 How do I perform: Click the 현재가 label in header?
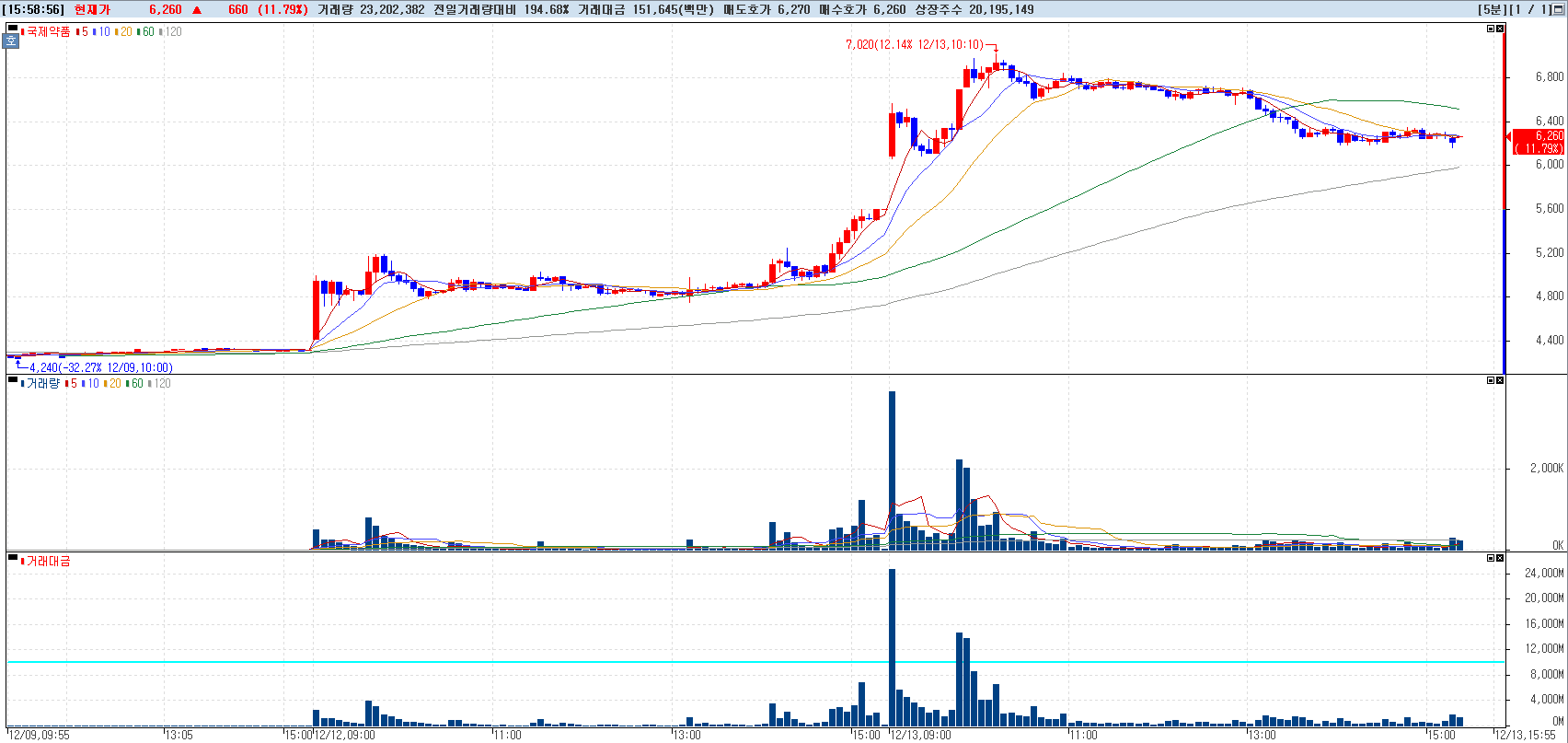coord(92,9)
